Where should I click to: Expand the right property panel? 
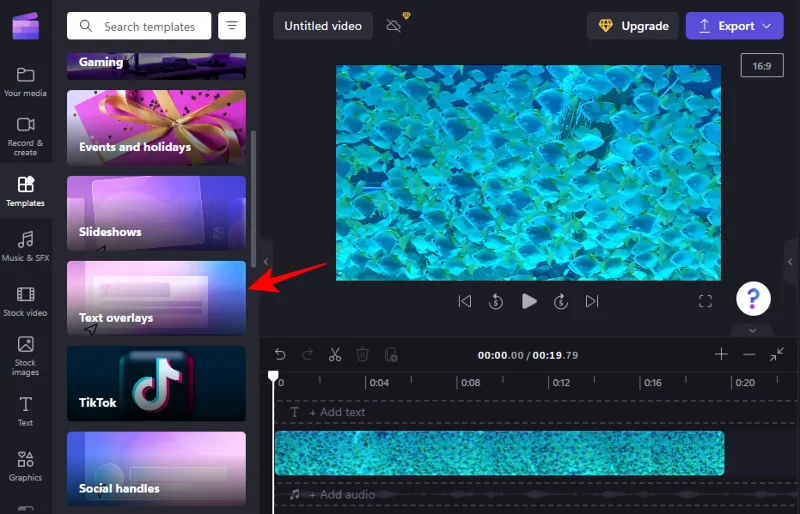(x=790, y=262)
